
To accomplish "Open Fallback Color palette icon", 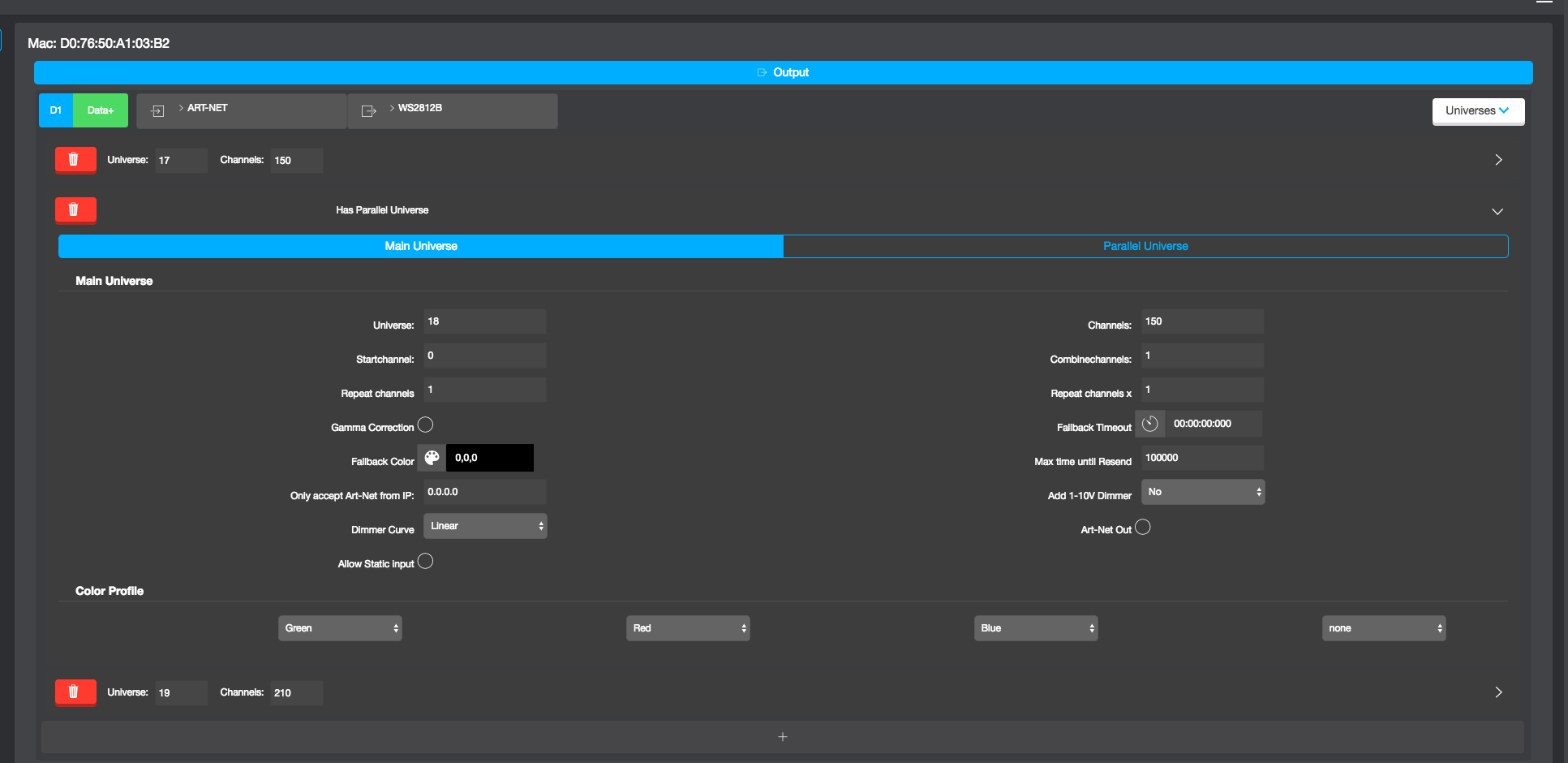I will tap(432, 458).
